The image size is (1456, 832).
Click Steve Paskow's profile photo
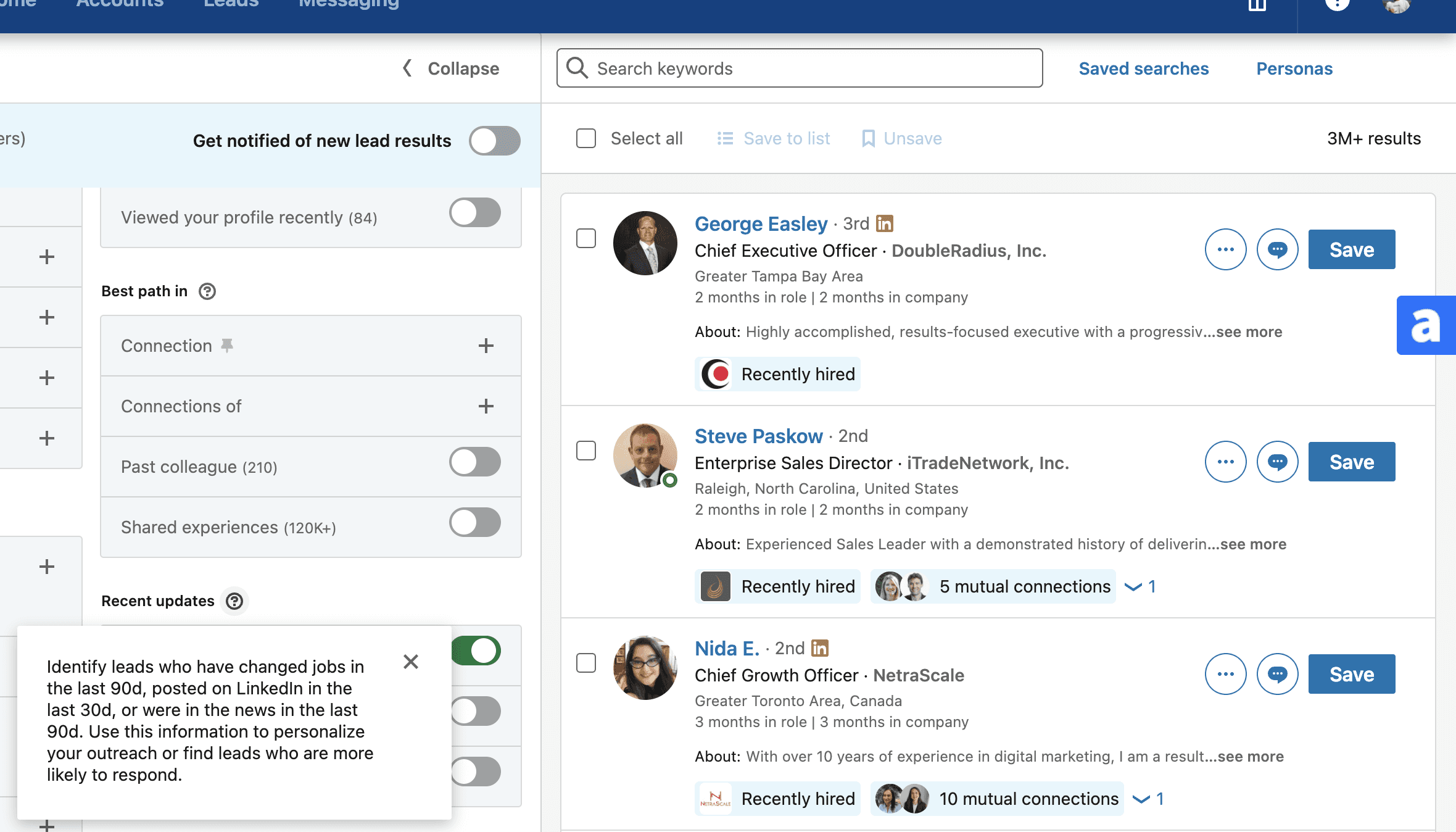point(645,456)
